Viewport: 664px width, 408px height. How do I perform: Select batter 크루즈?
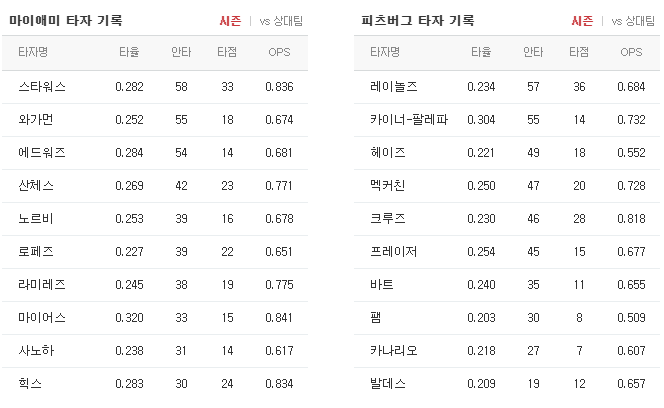(387, 219)
